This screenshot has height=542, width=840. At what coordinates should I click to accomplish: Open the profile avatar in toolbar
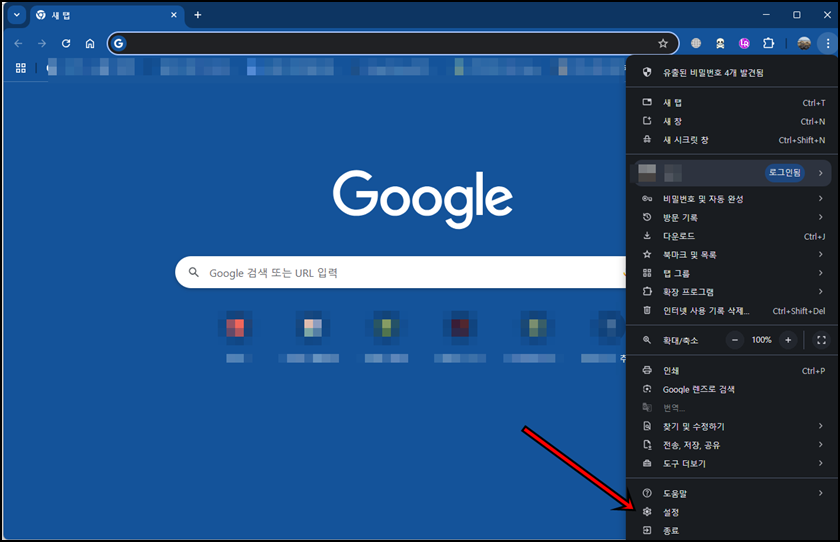[x=804, y=43]
